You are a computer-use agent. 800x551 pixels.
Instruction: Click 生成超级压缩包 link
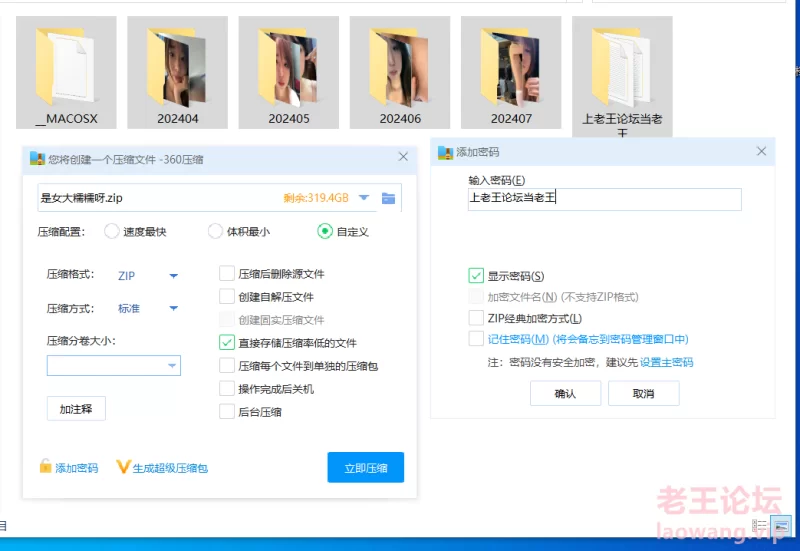[x=170, y=468]
